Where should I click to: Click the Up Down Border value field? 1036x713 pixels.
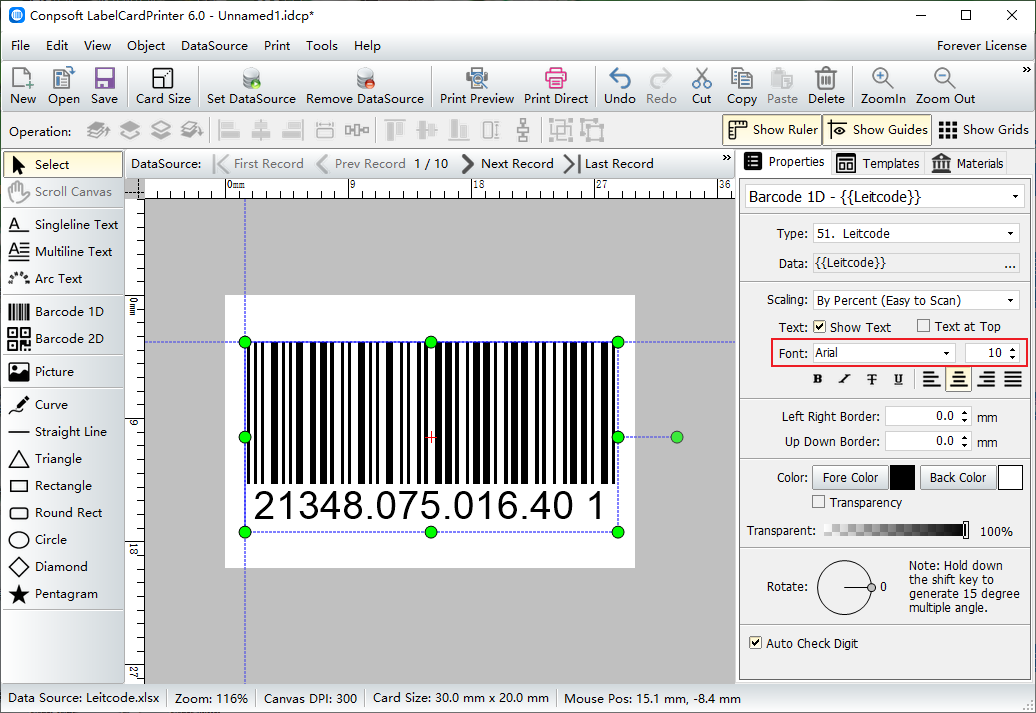pyautogui.click(x=922, y=441)
